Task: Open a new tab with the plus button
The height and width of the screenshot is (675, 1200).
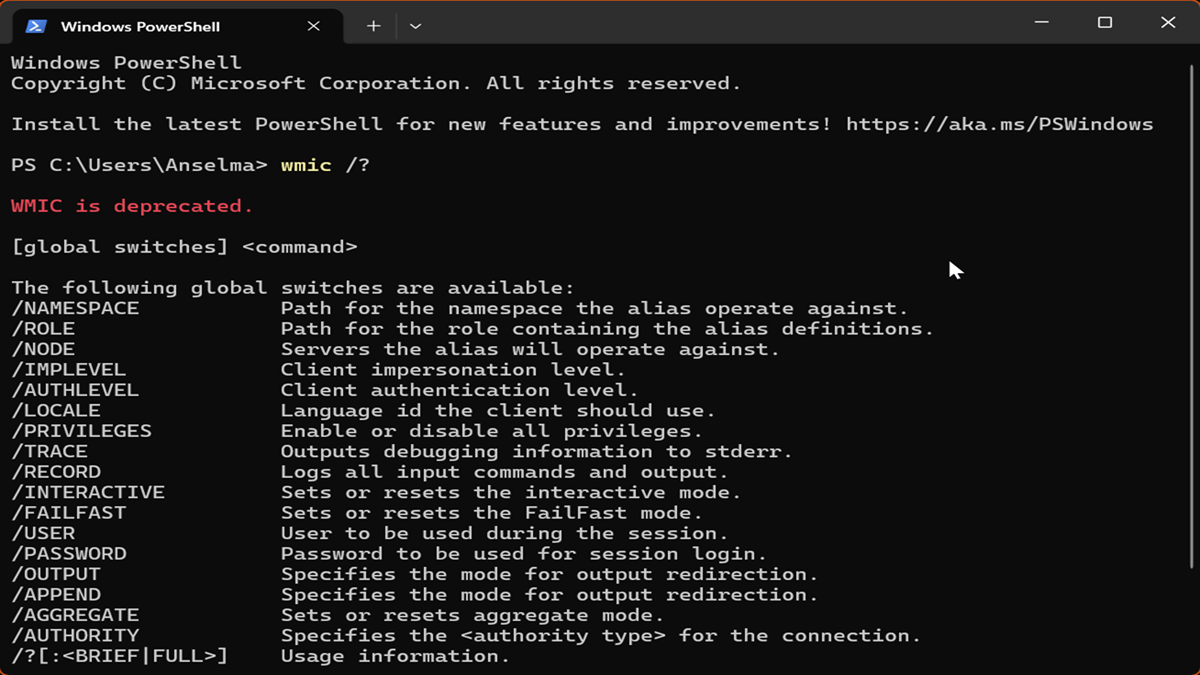Action: point(373,26)
